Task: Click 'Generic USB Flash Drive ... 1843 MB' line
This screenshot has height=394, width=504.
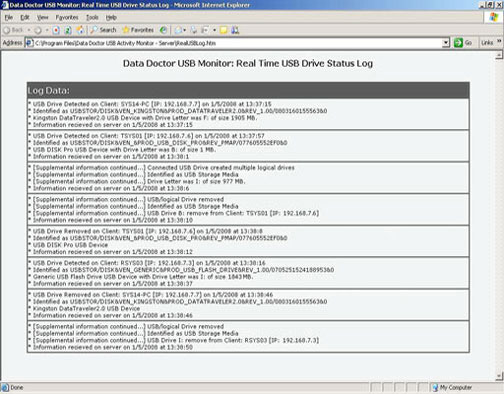Action: 141,277
